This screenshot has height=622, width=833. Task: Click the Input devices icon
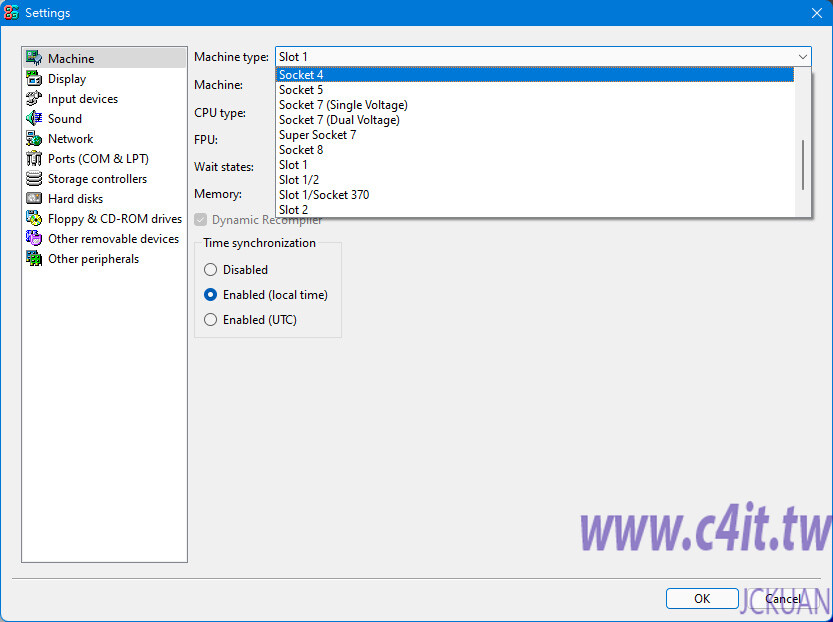(34, 99)
